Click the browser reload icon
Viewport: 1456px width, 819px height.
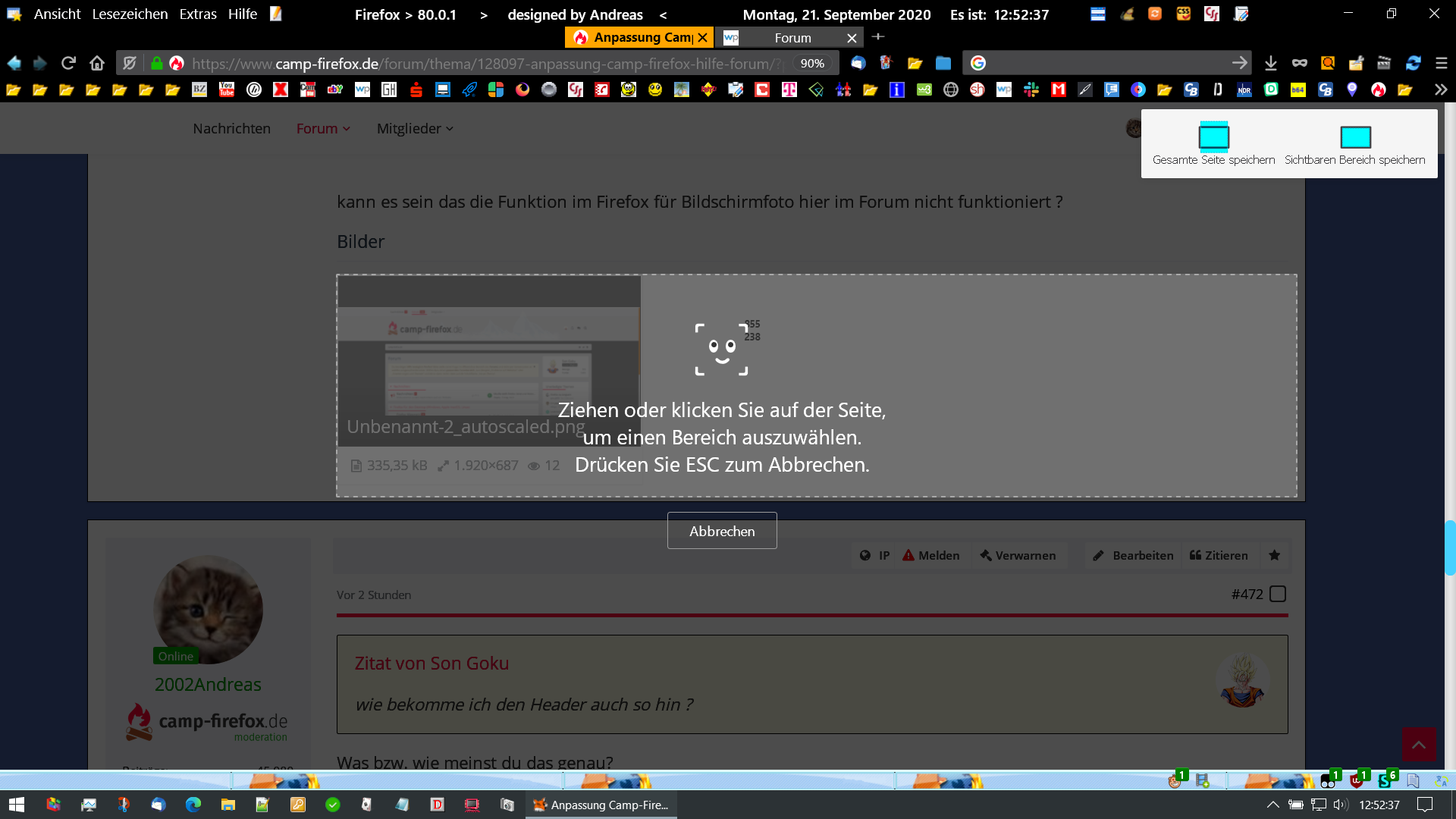click(68, 63)
